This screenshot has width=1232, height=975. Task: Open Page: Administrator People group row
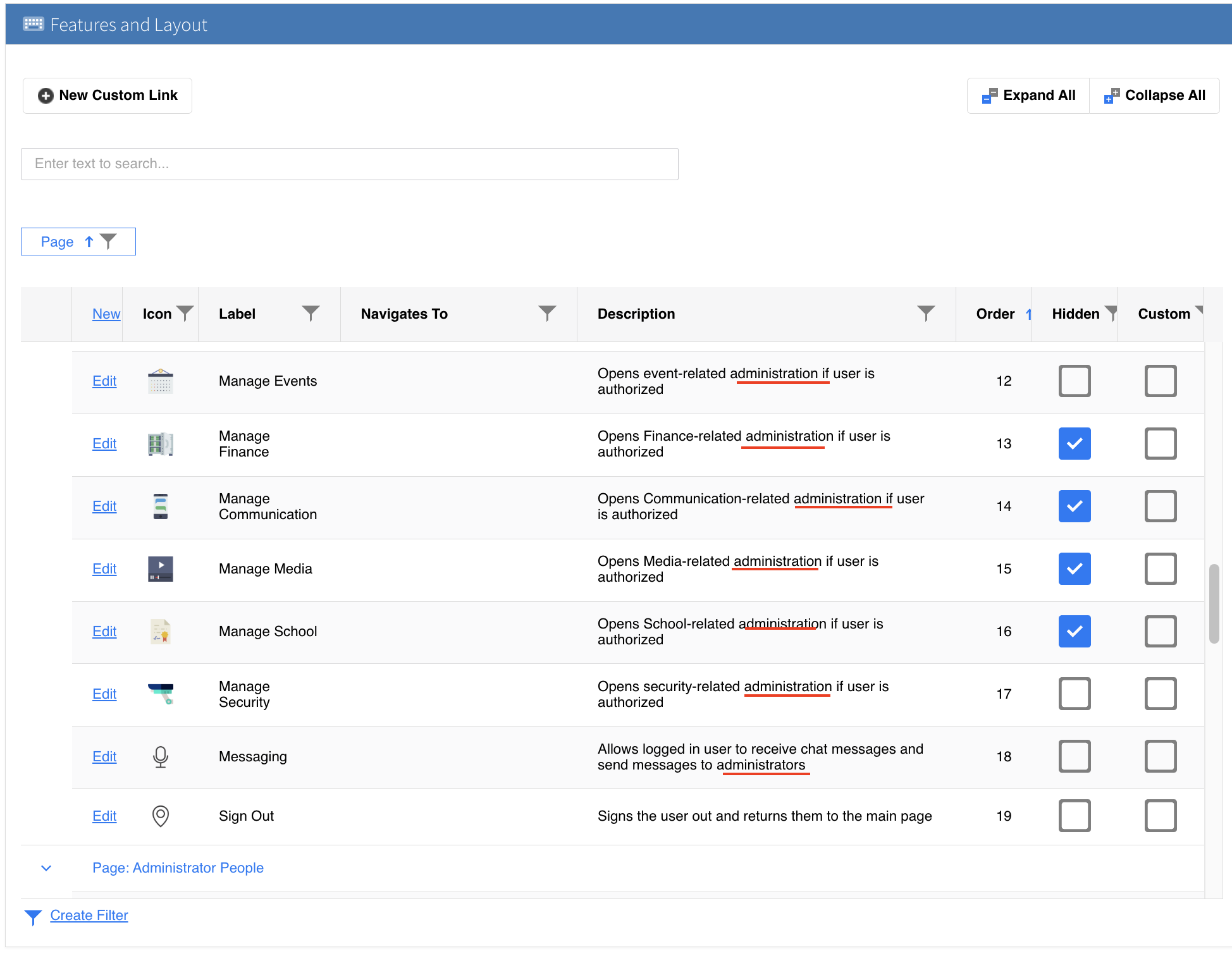coord(612,869)
